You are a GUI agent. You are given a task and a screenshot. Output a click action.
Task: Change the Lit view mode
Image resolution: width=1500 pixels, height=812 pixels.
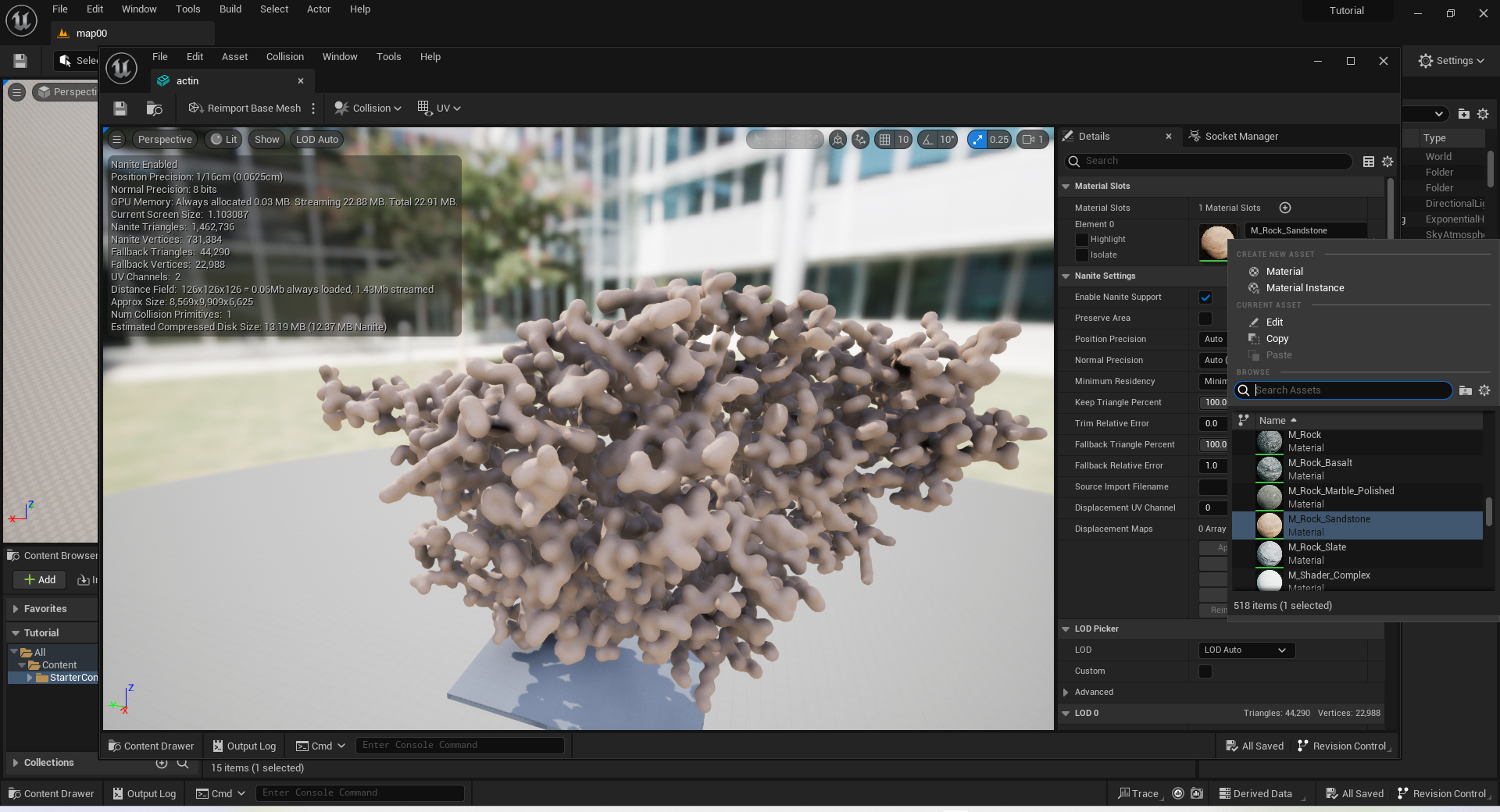coord(224,140)
